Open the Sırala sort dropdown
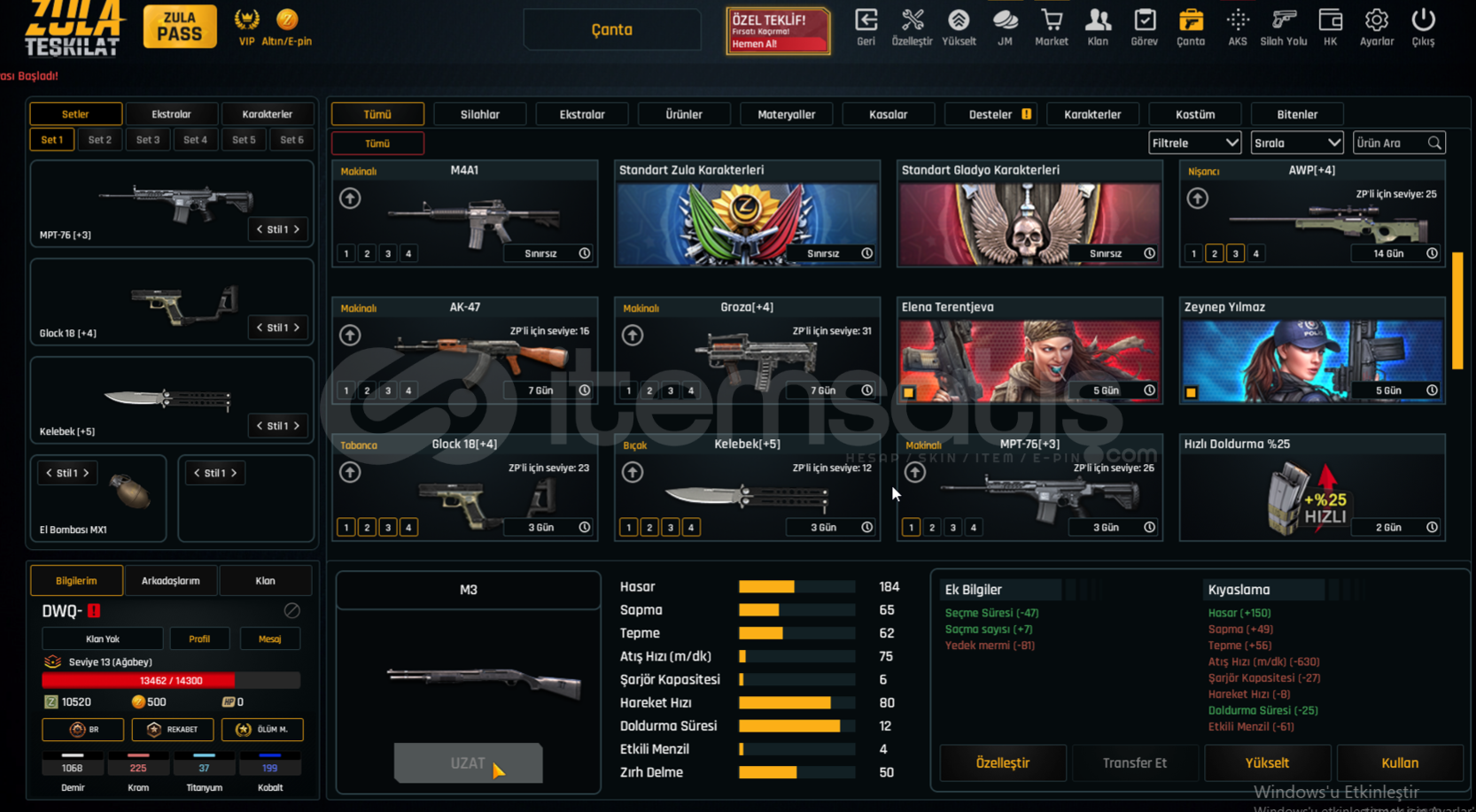Image resolution: width=1476 pixels, height=812 pixels. pyautogui.click(x=1296, y=143)
